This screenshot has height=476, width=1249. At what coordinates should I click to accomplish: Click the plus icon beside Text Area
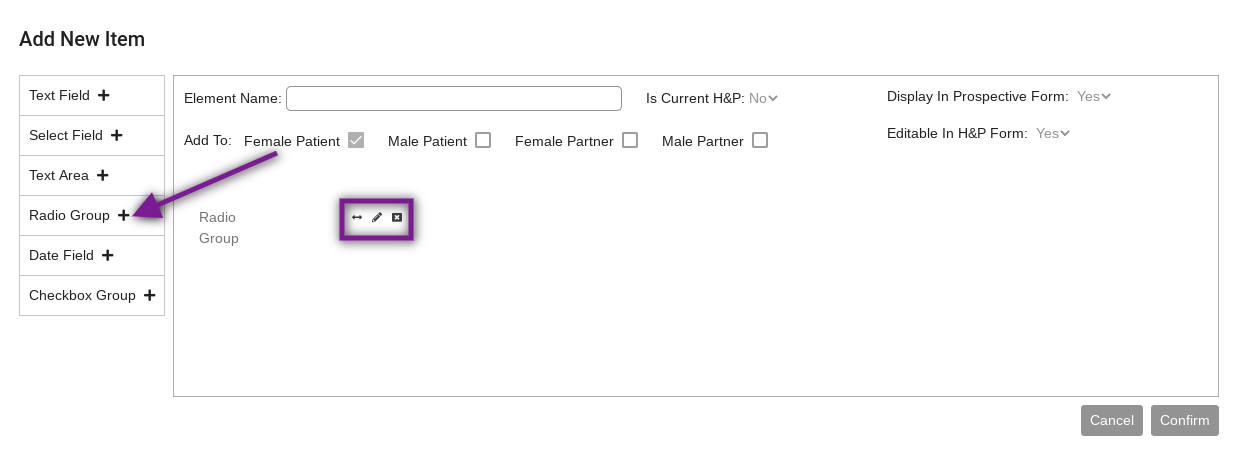pyautogui.click(x=102, y=175)
